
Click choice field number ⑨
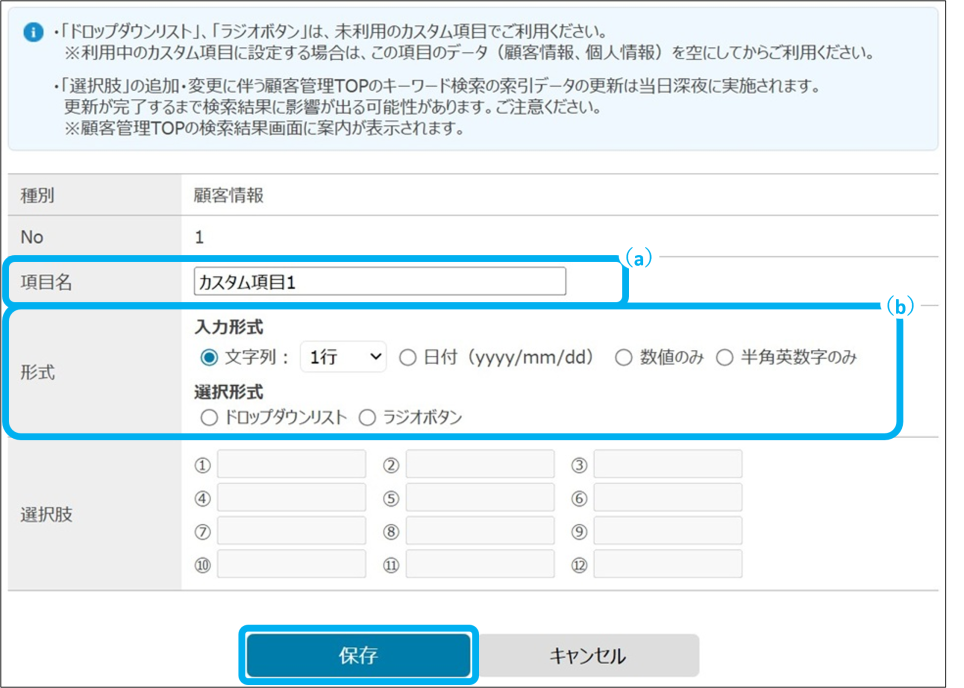tap(667, 530)
